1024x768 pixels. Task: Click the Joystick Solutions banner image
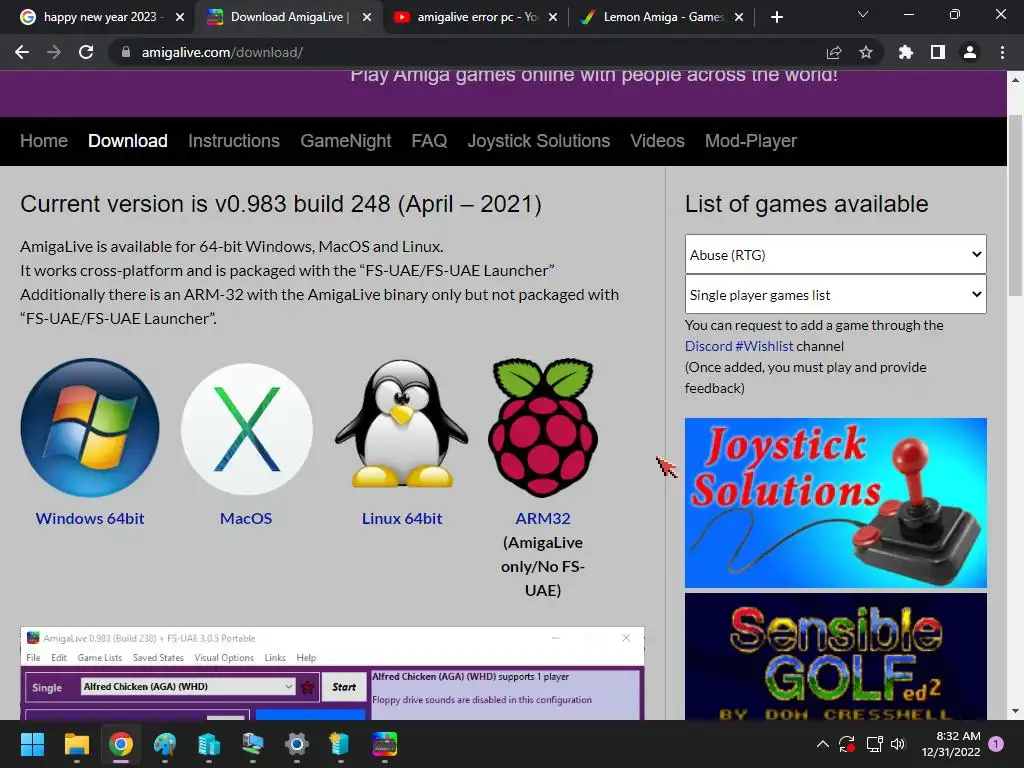coord(836,503)
